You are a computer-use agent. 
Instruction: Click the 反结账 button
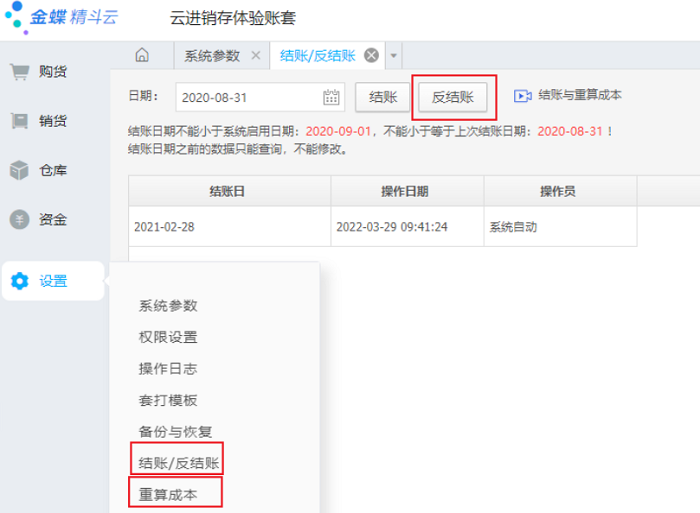point(452,97)
